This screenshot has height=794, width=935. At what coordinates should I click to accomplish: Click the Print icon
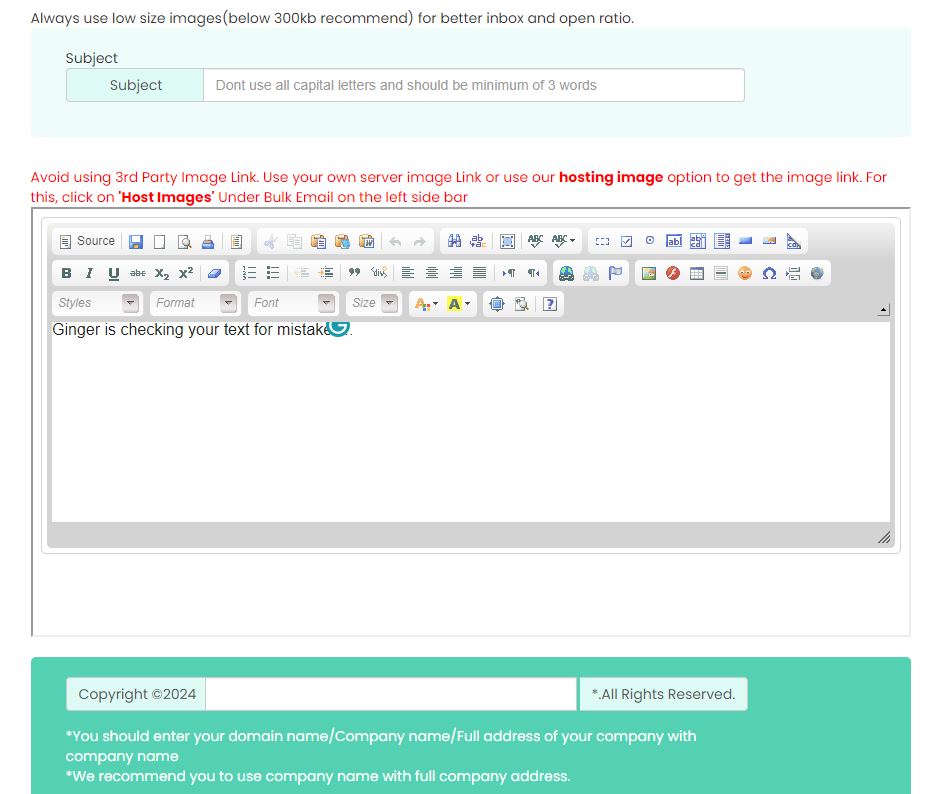point(208,241)
